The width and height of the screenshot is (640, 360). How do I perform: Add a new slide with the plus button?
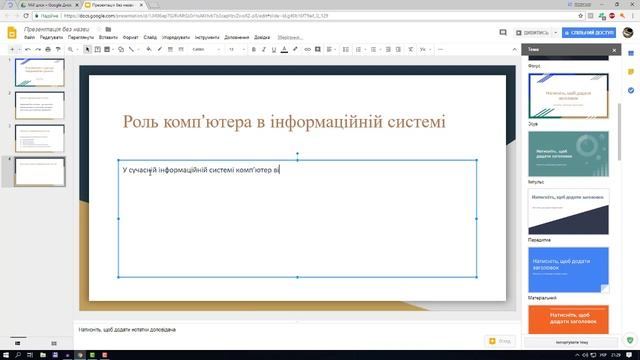tap(12, 49)
